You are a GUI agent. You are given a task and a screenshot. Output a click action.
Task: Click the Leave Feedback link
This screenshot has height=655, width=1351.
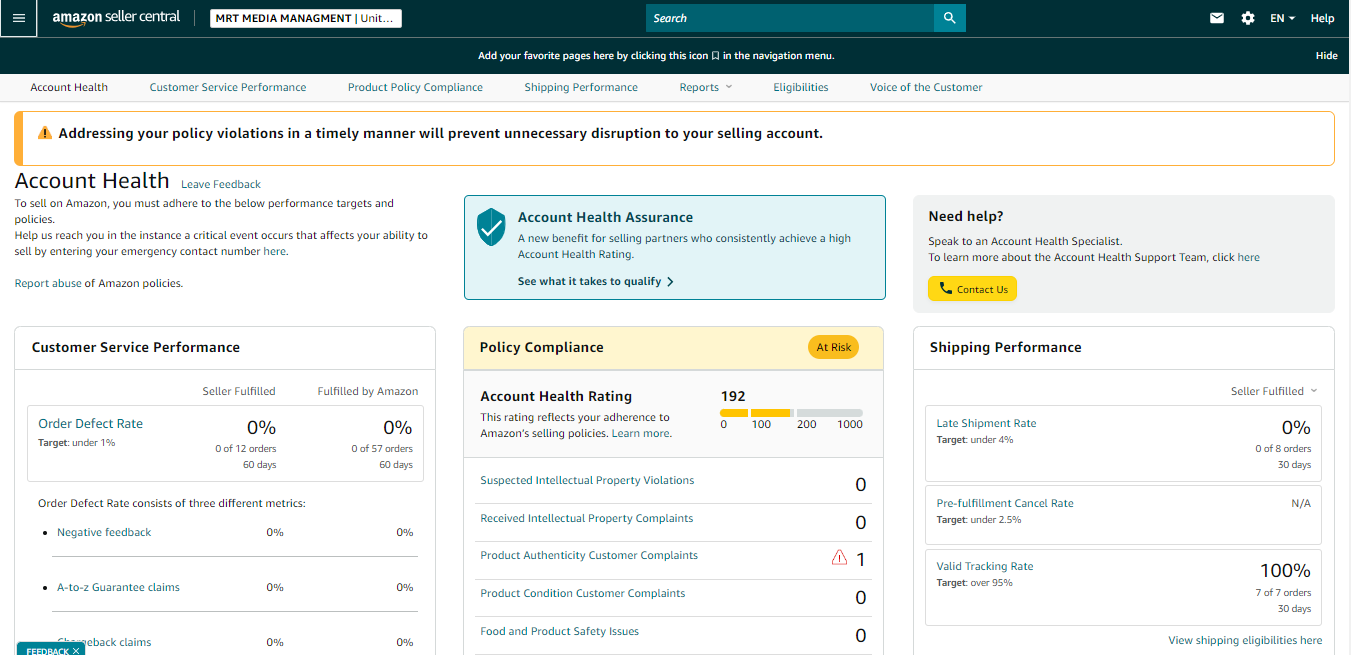[221, 184]
